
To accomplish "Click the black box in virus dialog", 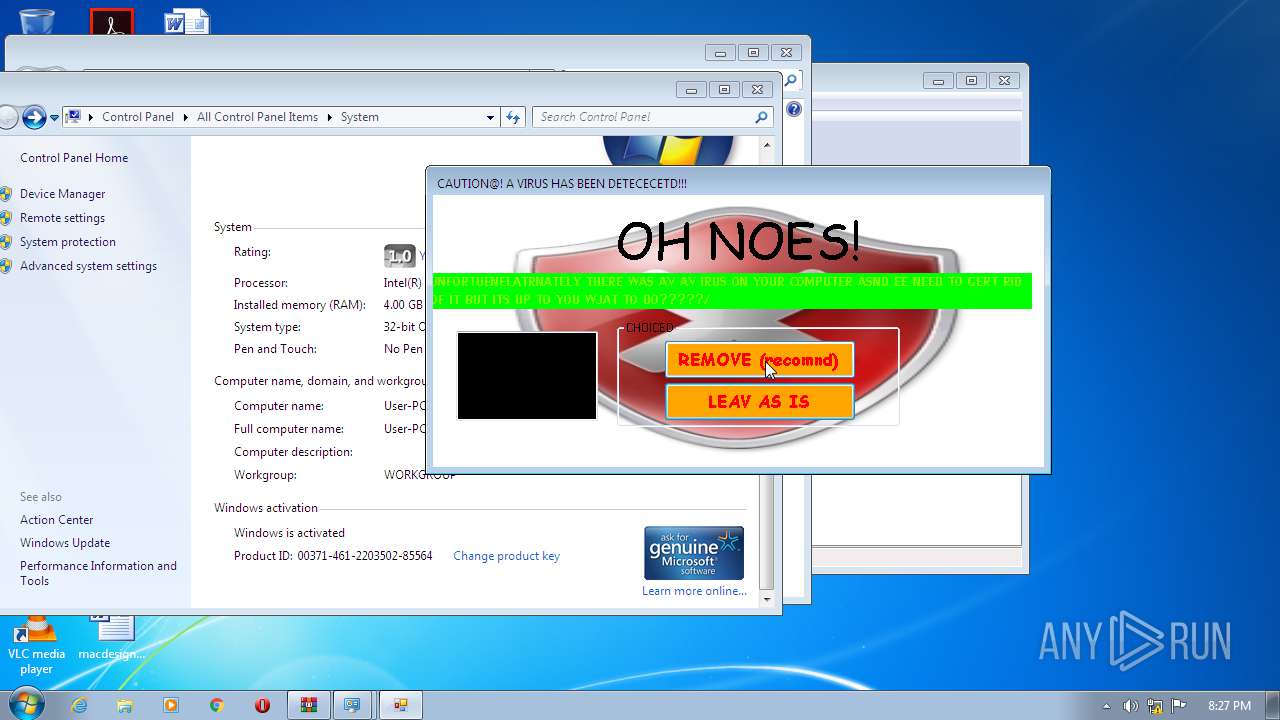I will [527, 376].
